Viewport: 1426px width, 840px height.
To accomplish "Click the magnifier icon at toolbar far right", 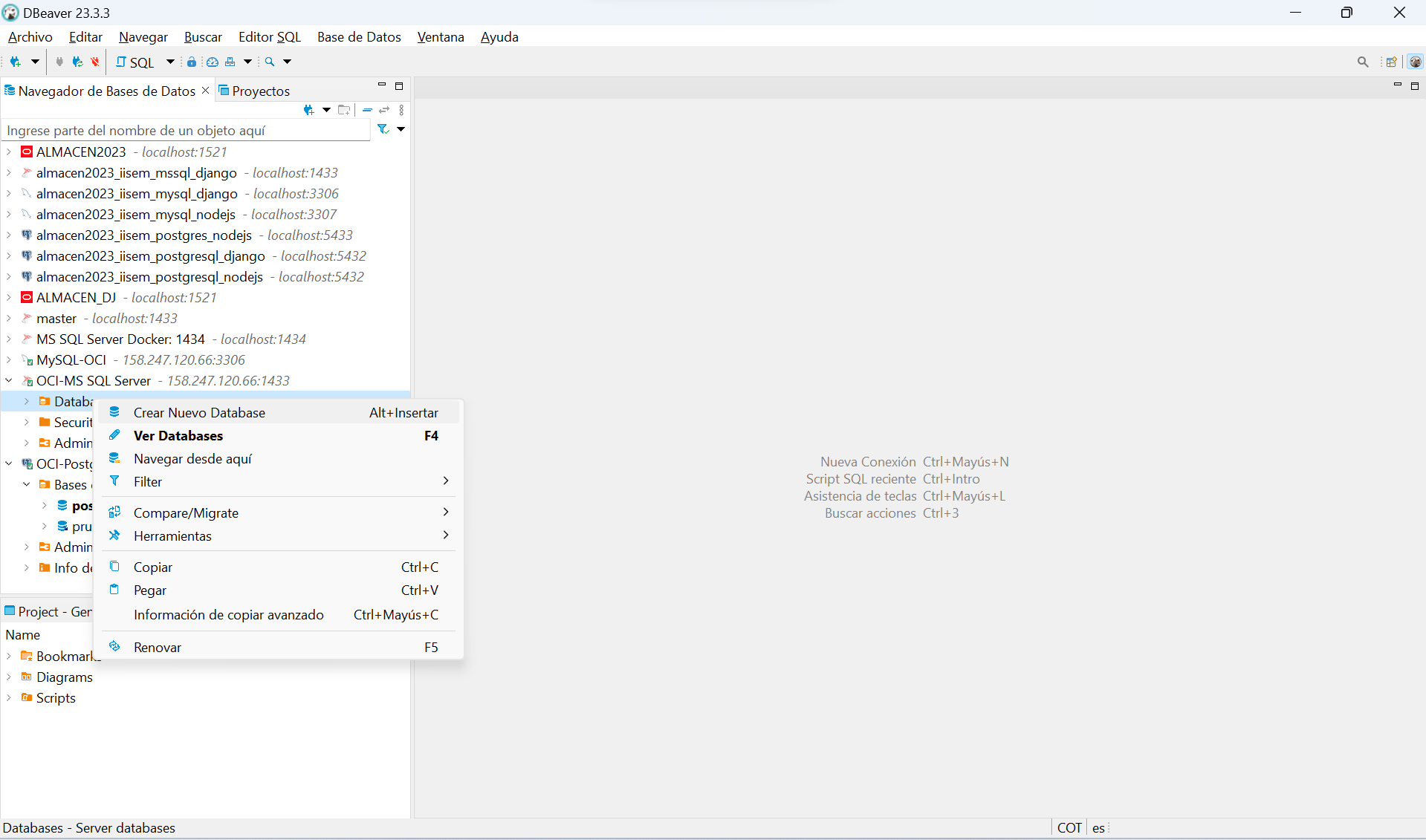I will (x=1363, y=62).
